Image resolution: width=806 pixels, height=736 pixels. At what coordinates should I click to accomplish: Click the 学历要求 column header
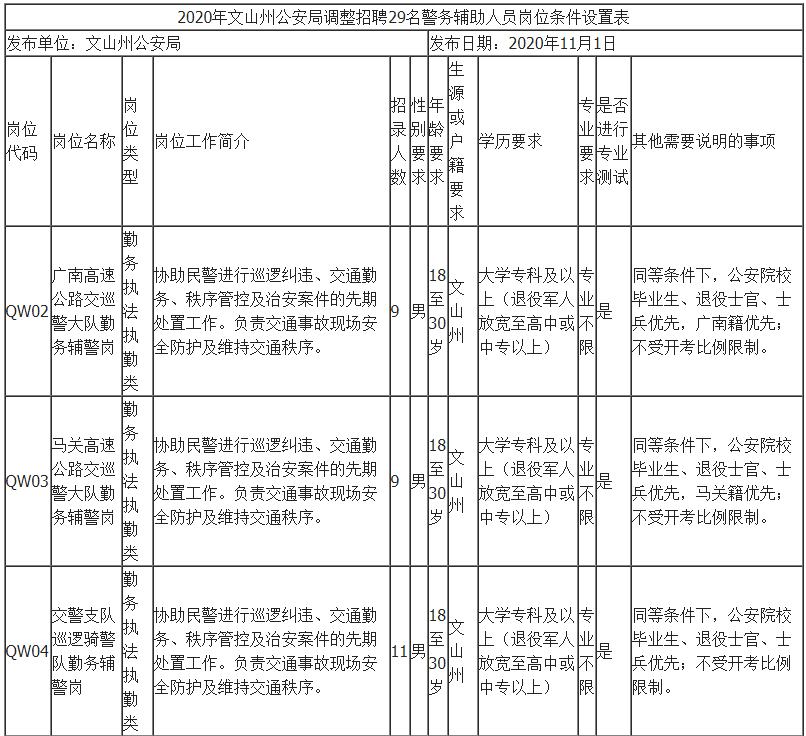pyautogui.click(x=528, y=141)
